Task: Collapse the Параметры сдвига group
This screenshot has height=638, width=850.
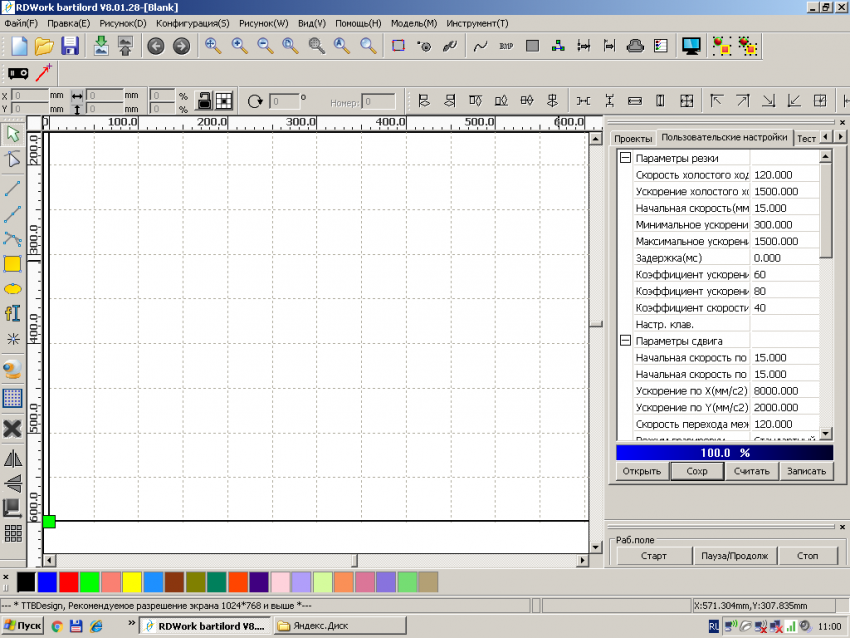Action: [626, 341]
